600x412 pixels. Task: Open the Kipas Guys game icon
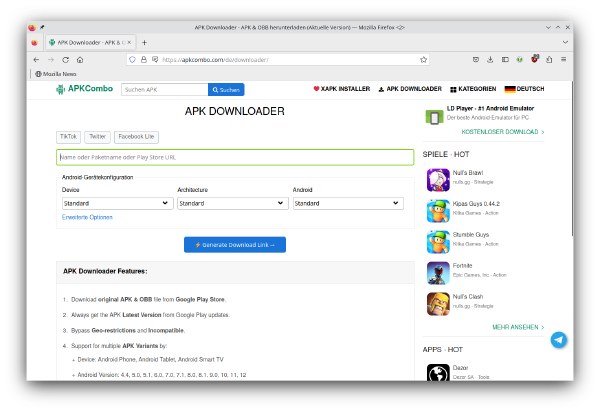(438, 211)
